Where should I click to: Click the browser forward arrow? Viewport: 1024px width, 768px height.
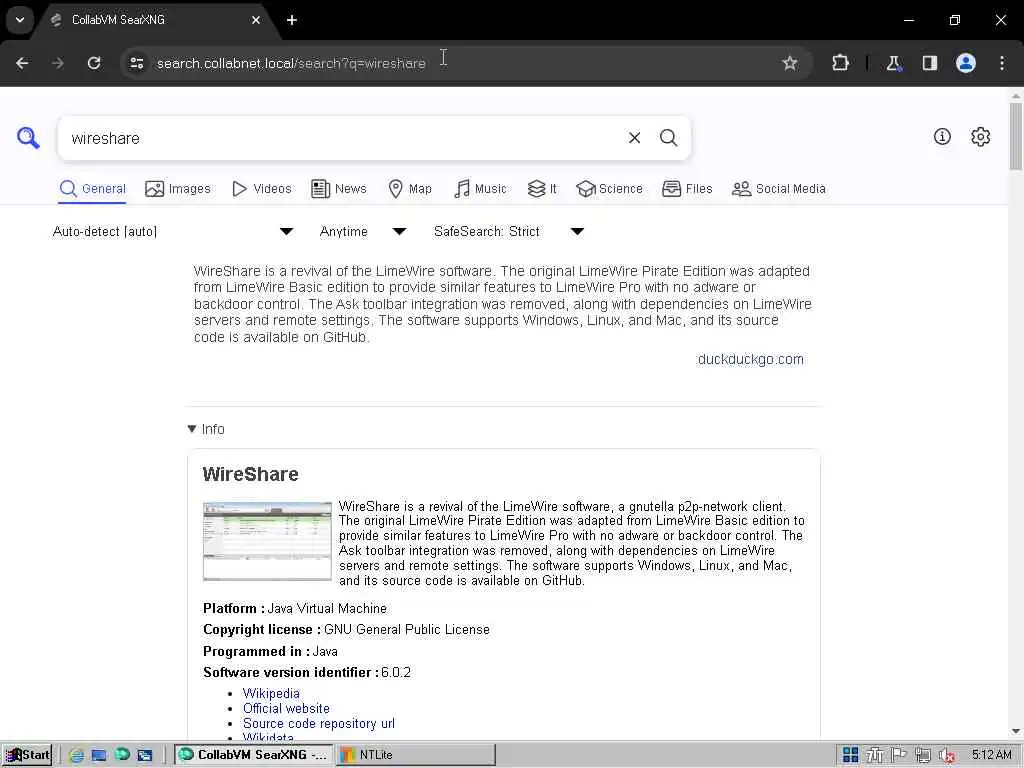[x=58, y=63]
